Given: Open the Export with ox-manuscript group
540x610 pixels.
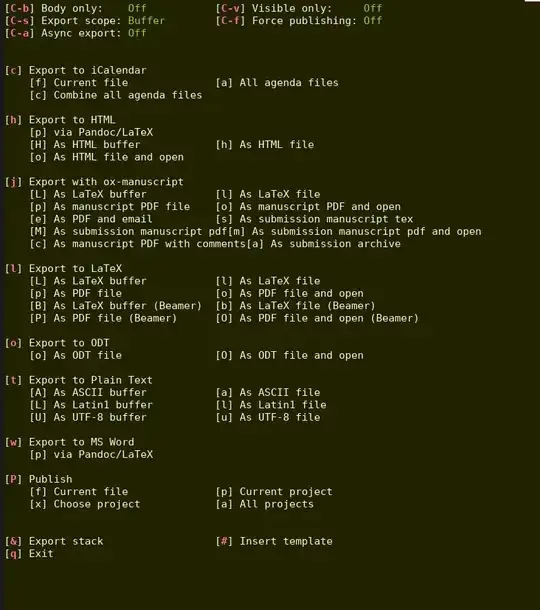Looking at the screenshot, I should [94, 182].
